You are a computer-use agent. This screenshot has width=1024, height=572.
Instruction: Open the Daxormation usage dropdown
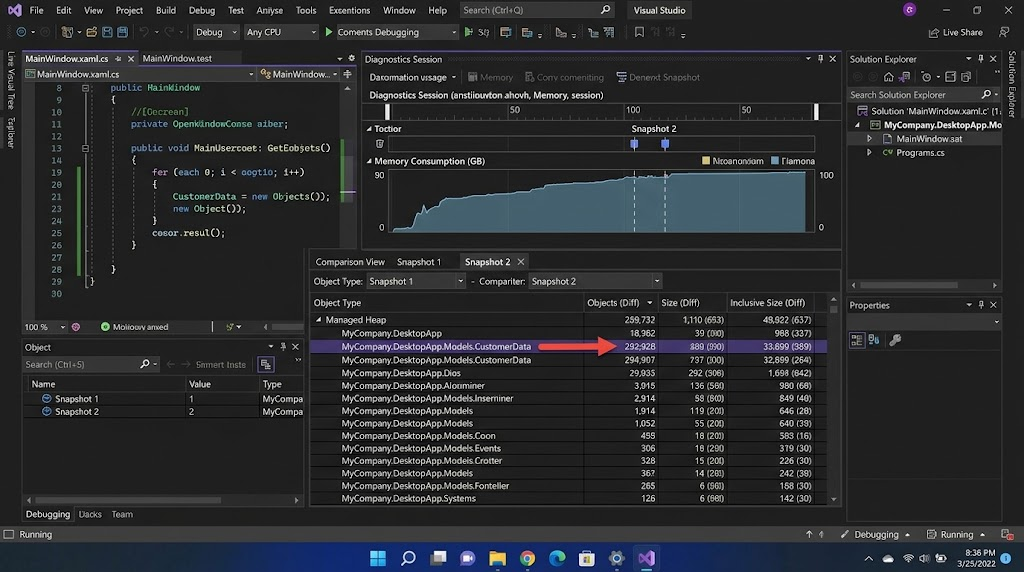pyautogui.click(x=413, y=77)
